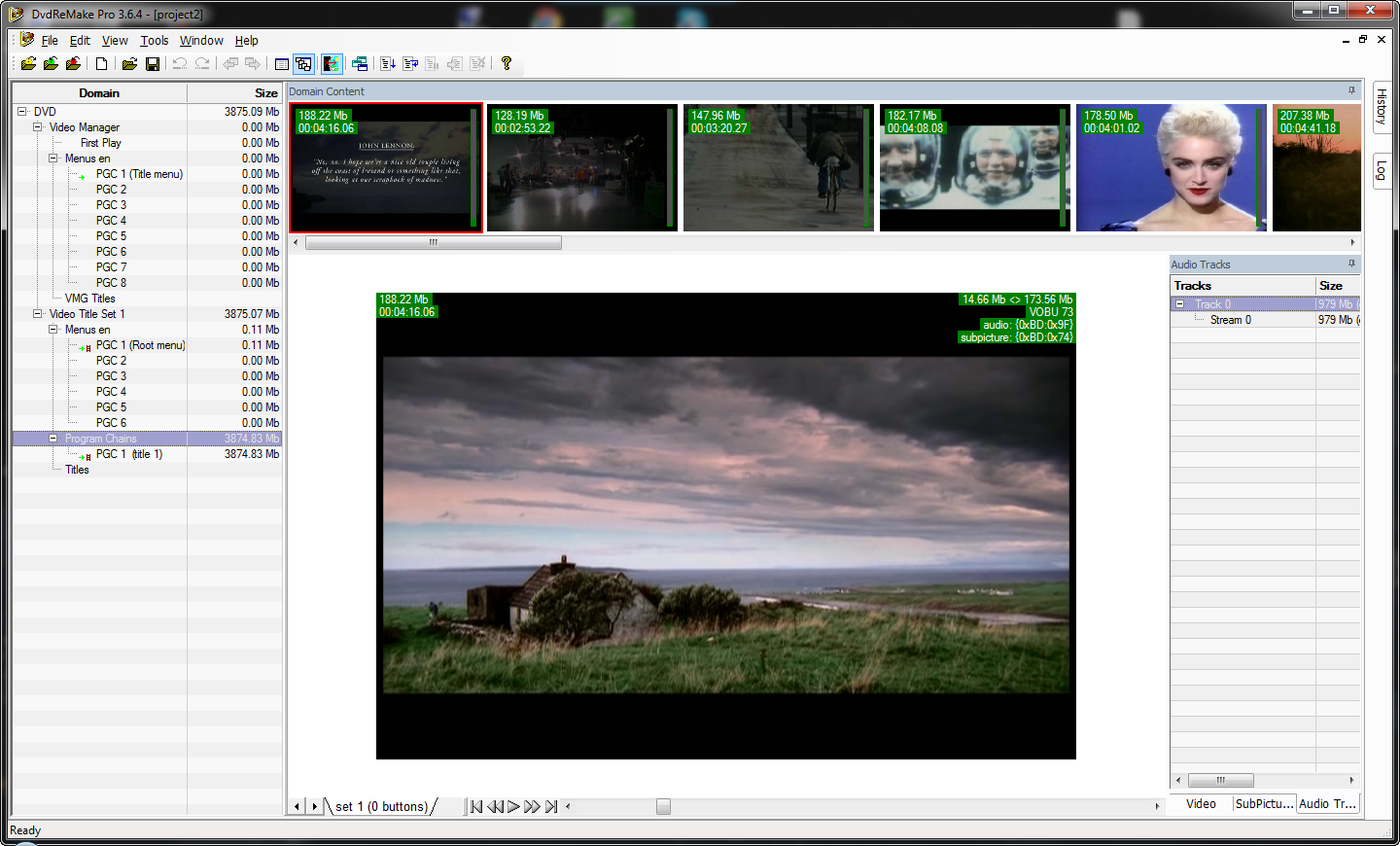Image resolution: width=1400 pixels, height=846 pixels.
Task: Toggle the highlighted colorful preview mode toolbar button
Action: point(332,64)
